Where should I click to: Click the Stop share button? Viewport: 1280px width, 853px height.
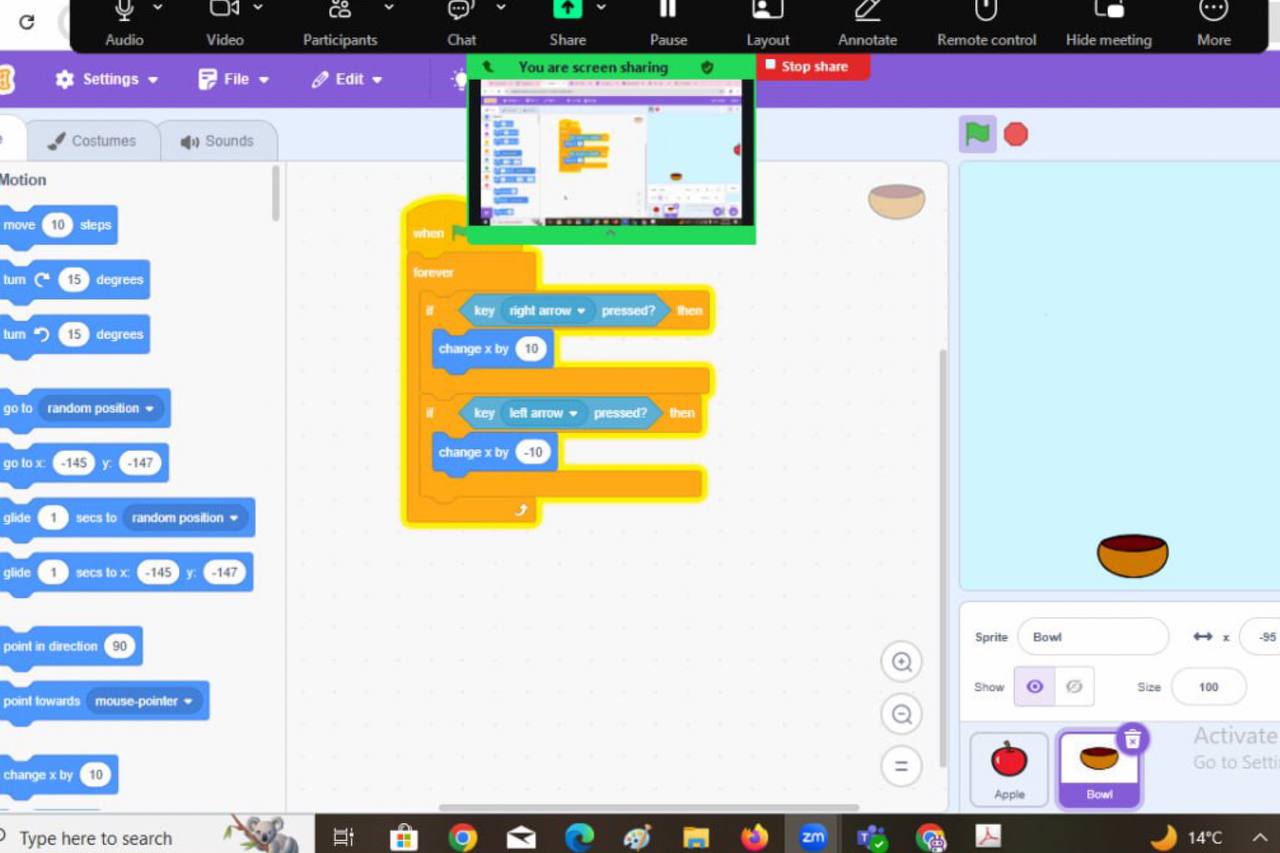tap(813, 66)
